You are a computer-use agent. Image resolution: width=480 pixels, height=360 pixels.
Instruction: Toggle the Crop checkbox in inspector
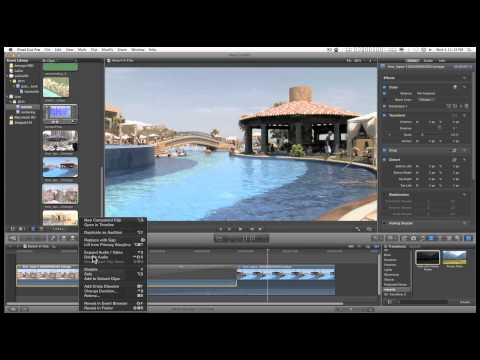[x=385, y=150]
